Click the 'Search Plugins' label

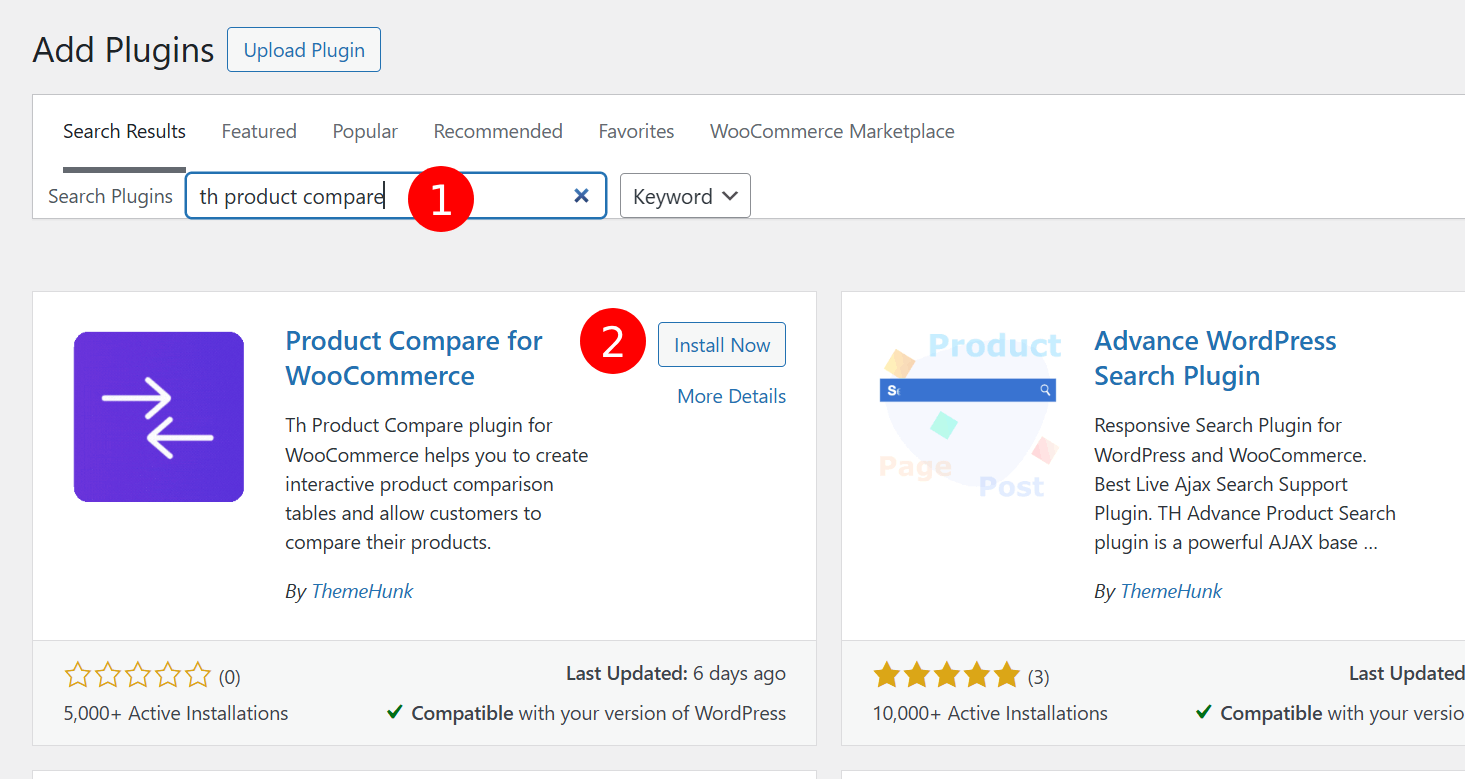point(110,196)
